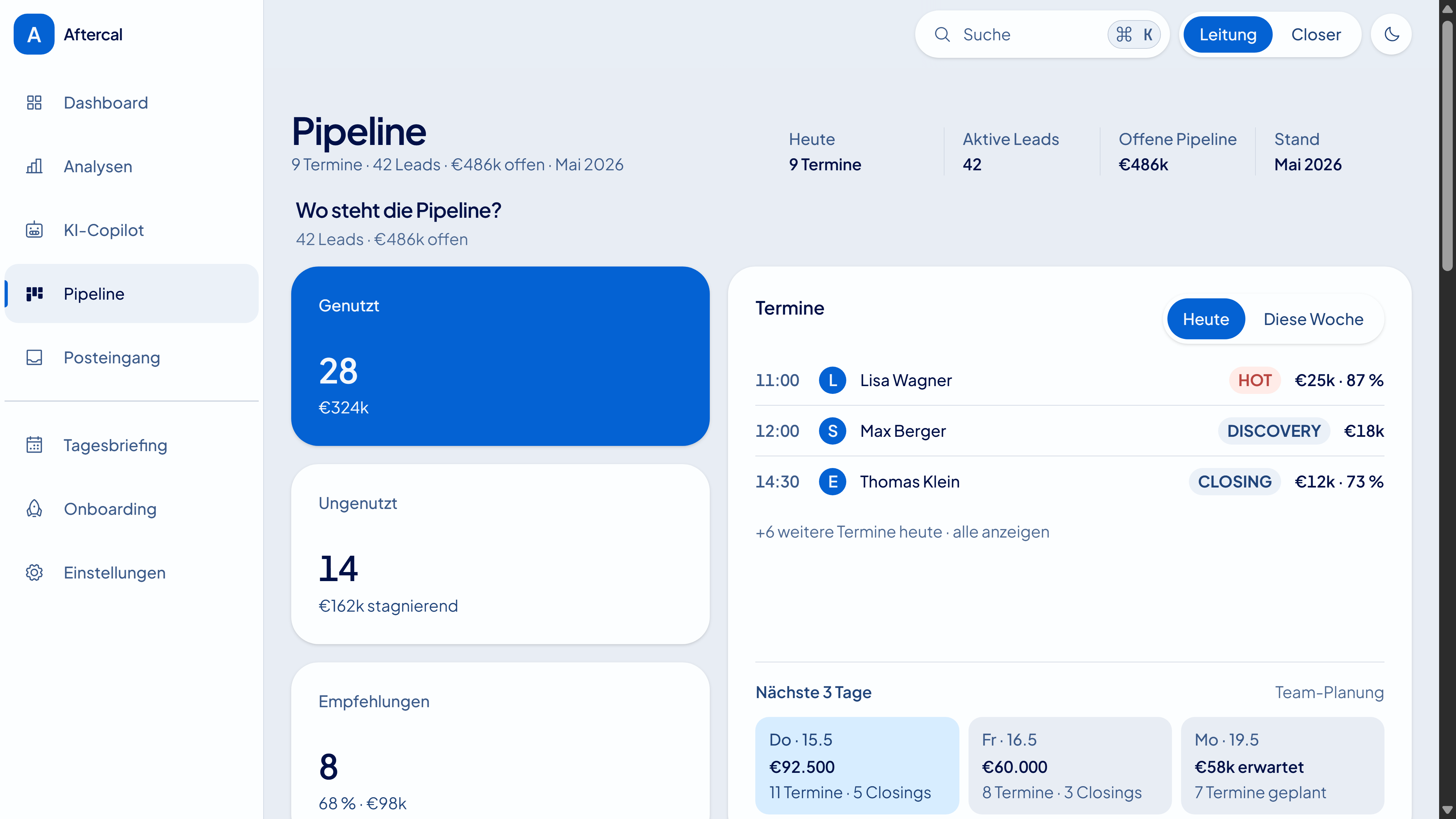Screen dimensions: 1456x819
Task: Show Diese Woche appointments
Action: coord(1314,319)
